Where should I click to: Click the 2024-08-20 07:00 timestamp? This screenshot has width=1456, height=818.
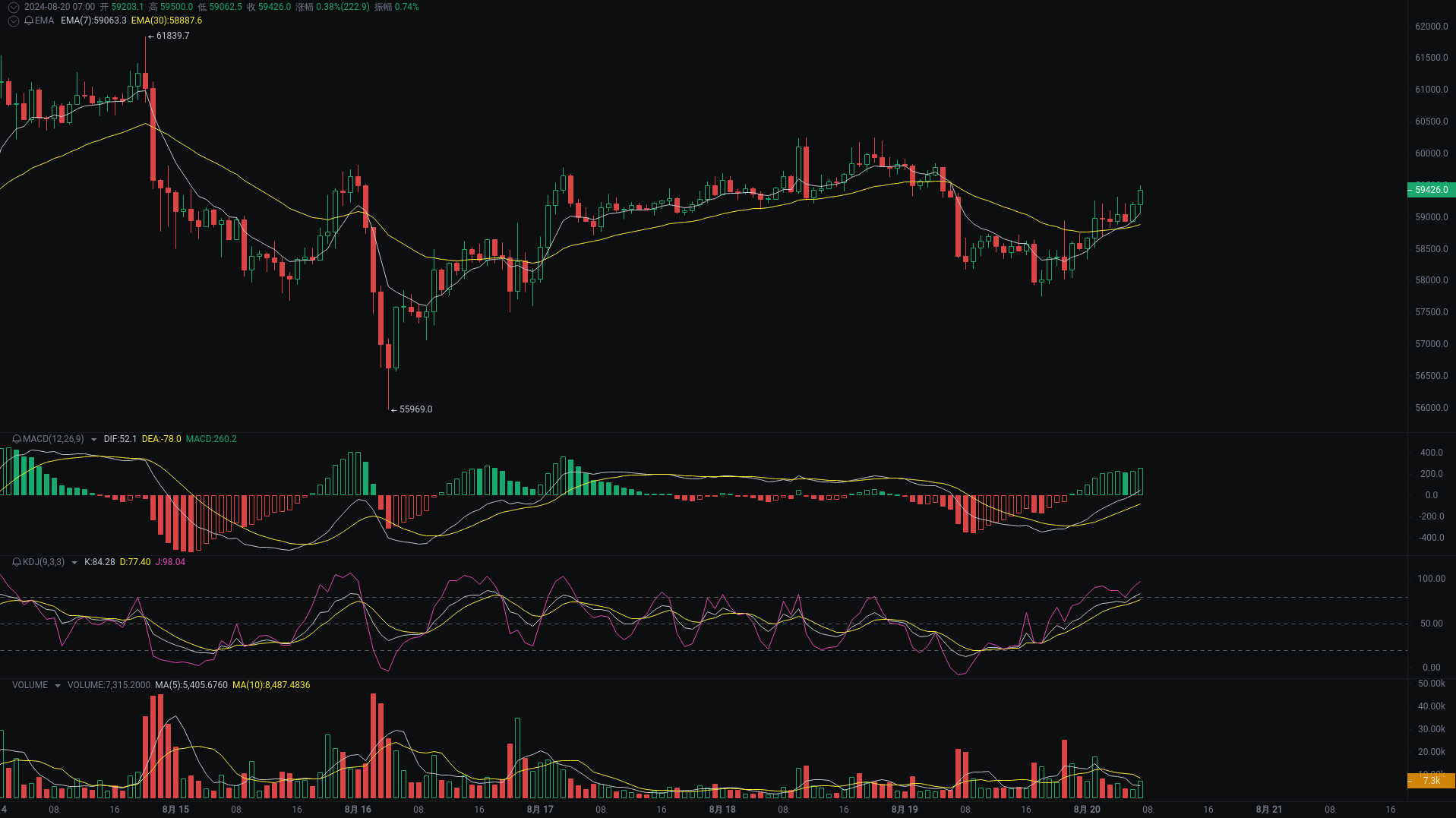59,7
